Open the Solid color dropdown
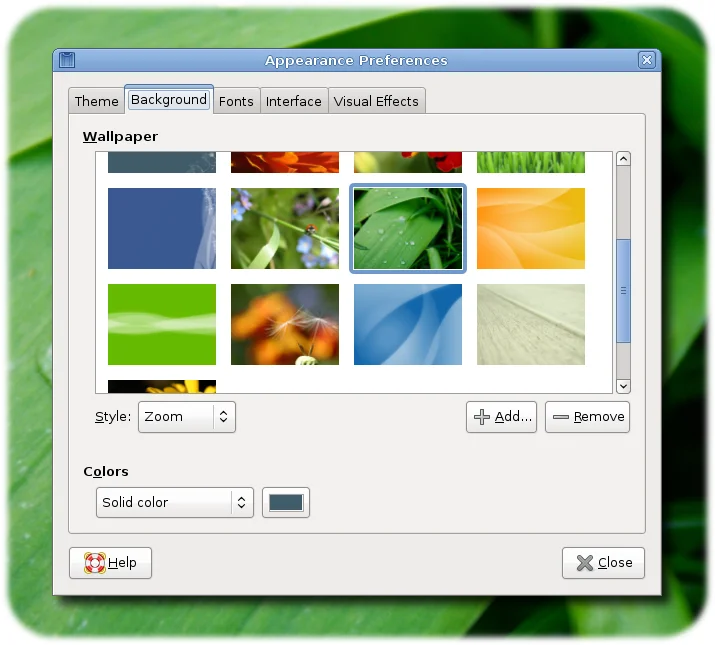The image size is (715, 645). click(175, 502)
